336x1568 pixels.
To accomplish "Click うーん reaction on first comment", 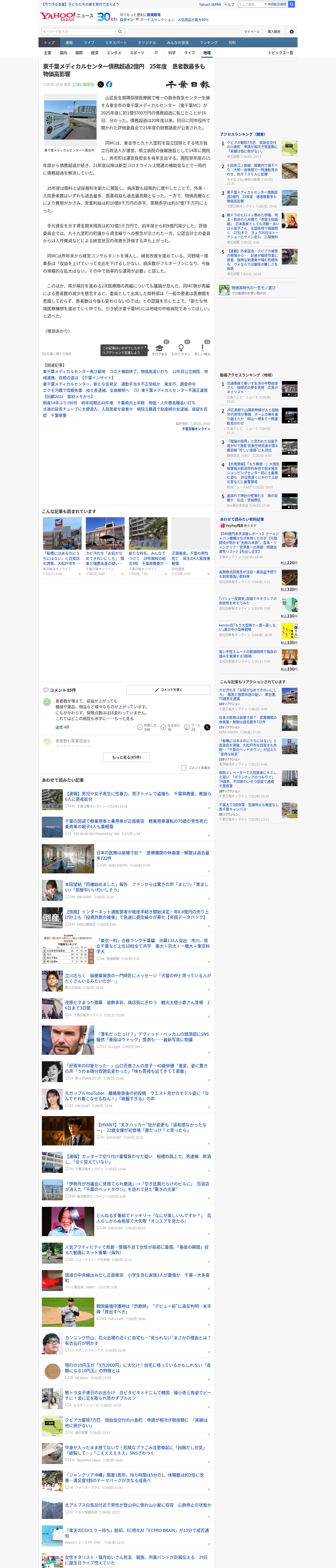I will (193, 727).
